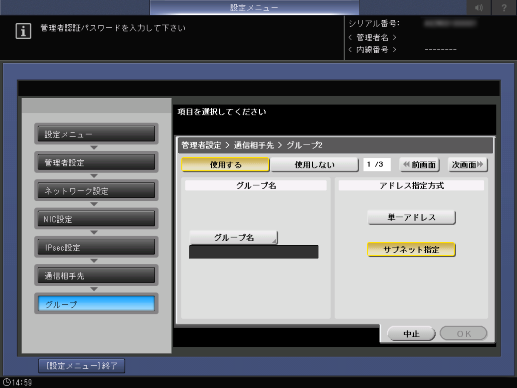Viewport: 517px width, 388px height.
Task: Click the 項目を選択してください message
Action: point(222,112)
